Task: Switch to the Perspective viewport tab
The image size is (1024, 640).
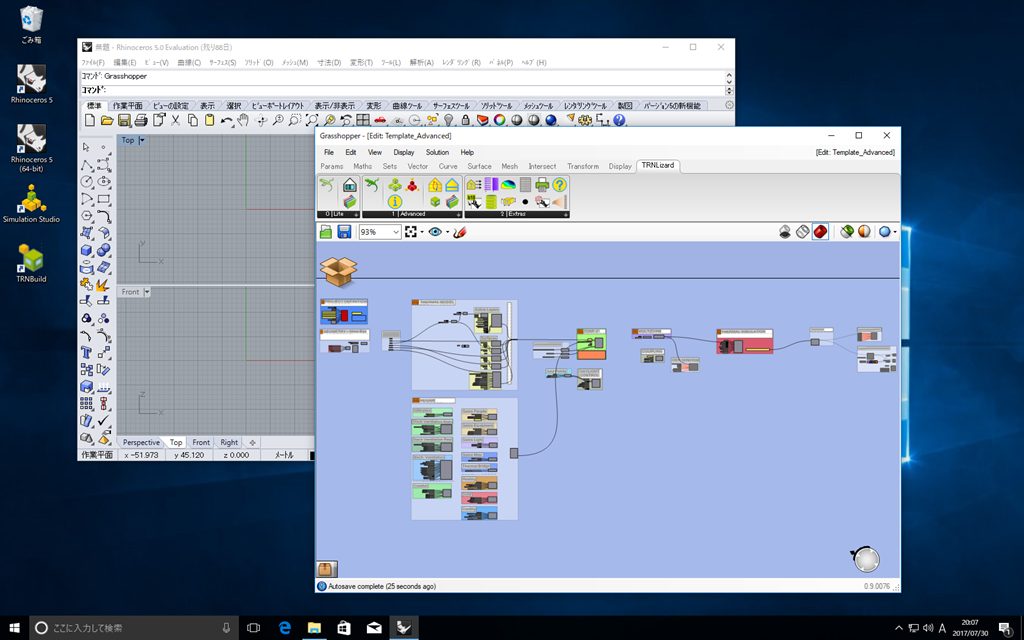Action: (x=141, y=442)
